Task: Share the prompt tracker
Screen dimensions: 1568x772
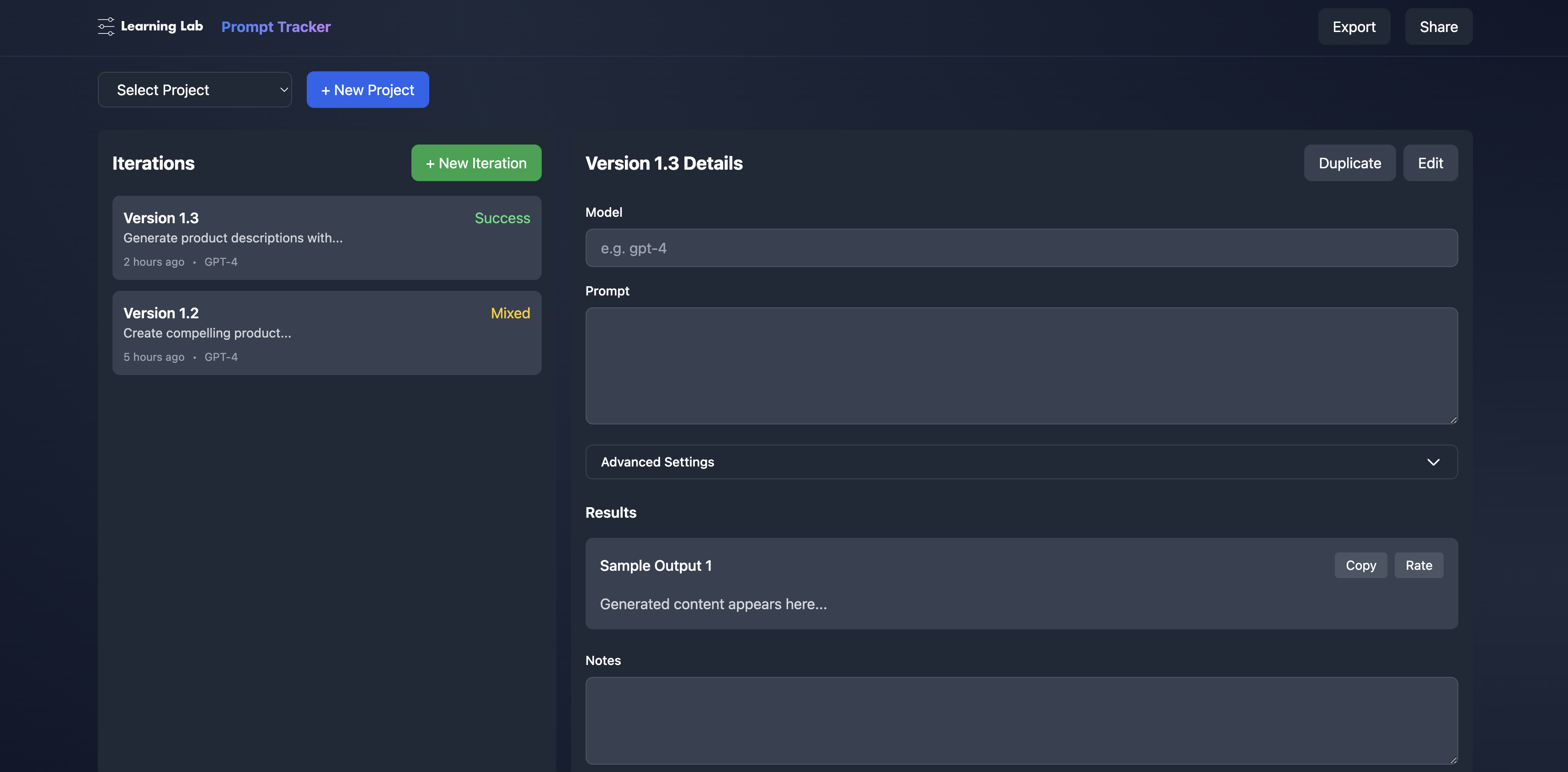Action: point(1438,27)
